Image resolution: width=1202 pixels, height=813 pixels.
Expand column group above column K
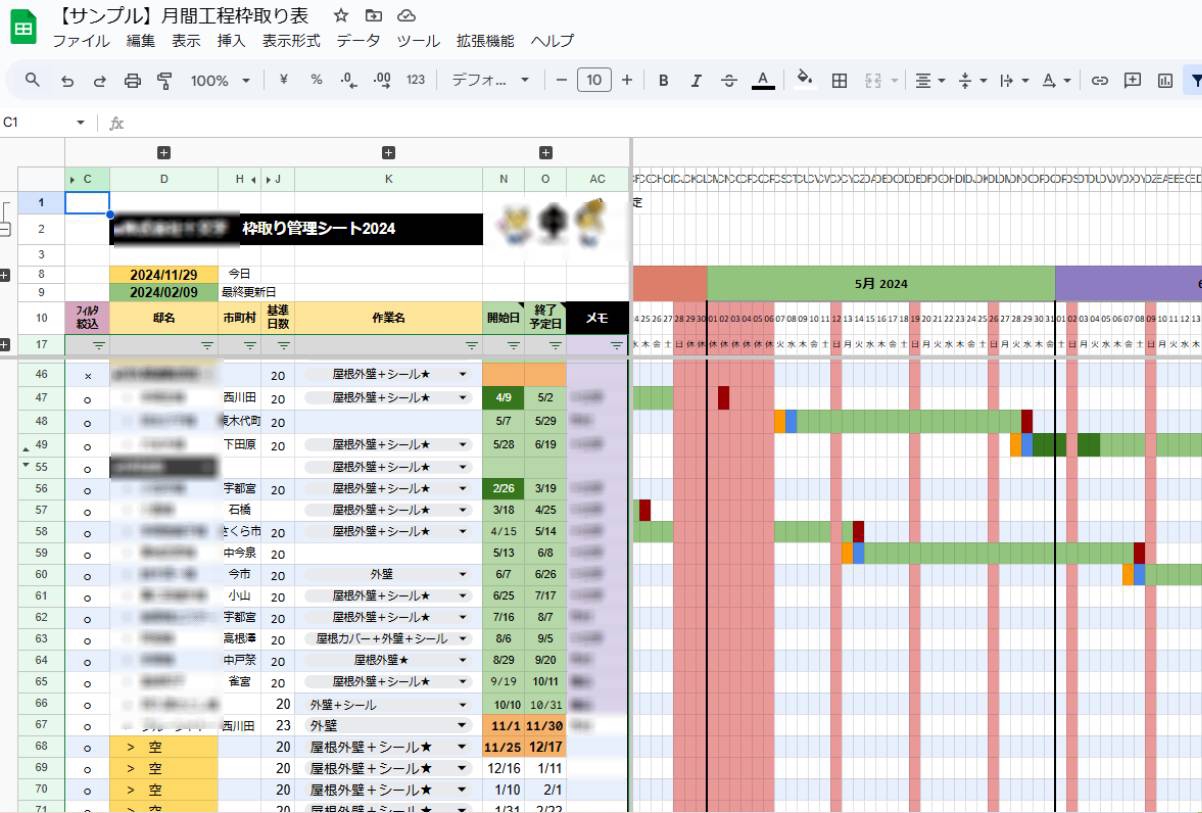[389, 153]
